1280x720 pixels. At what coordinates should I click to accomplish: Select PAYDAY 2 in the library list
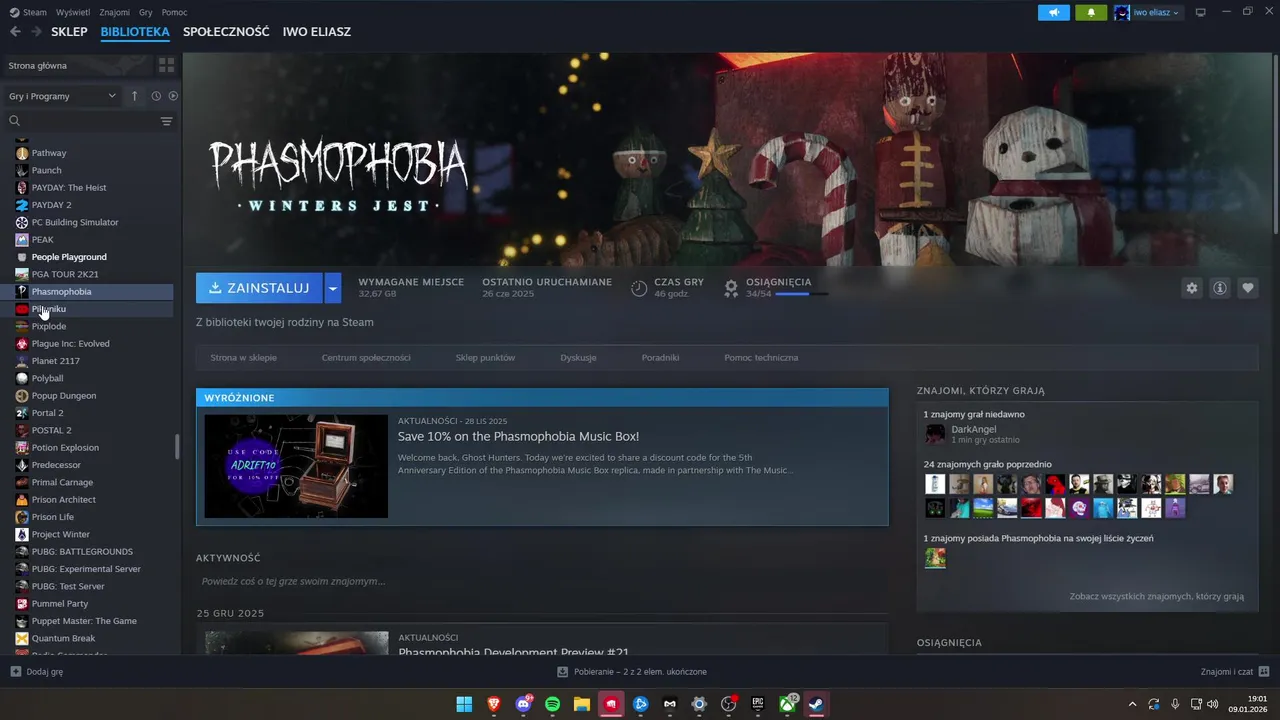[51, 205]
